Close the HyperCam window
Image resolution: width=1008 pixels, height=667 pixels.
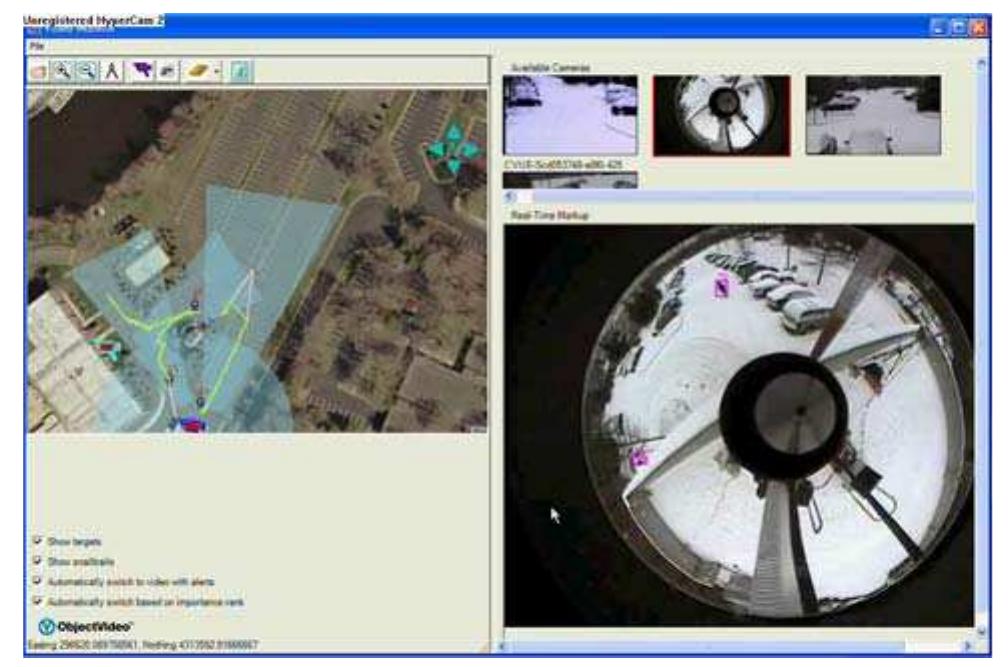(x=978, y=27)
